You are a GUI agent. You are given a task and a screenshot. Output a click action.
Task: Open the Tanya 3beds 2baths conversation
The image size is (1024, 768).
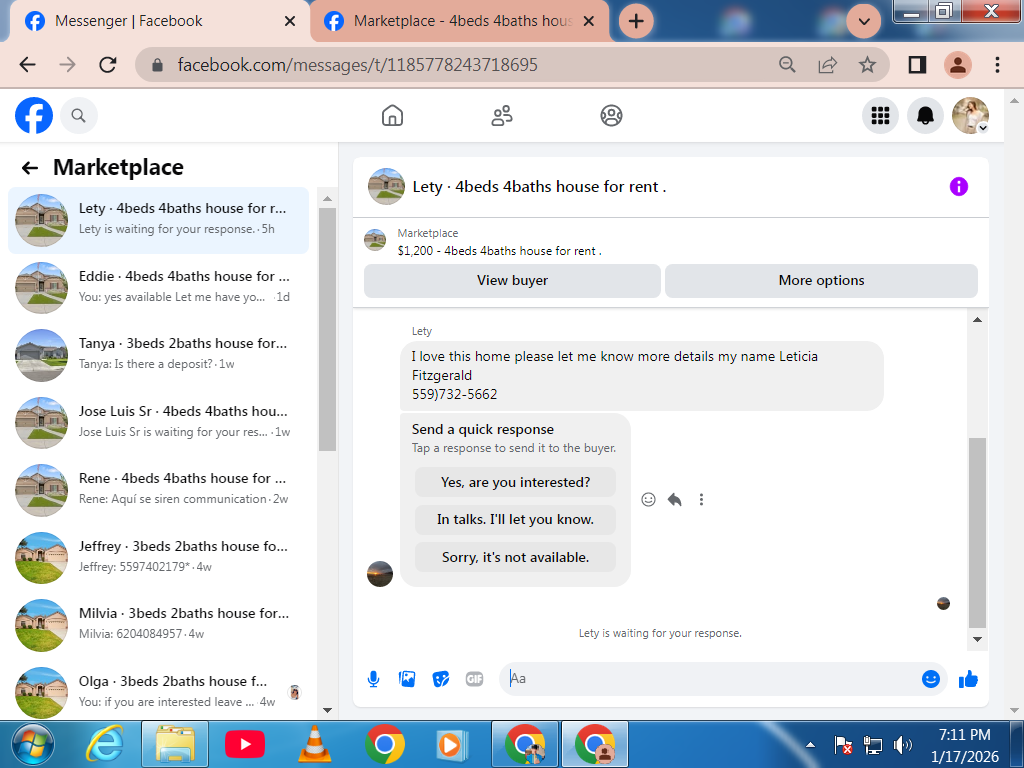159,355
